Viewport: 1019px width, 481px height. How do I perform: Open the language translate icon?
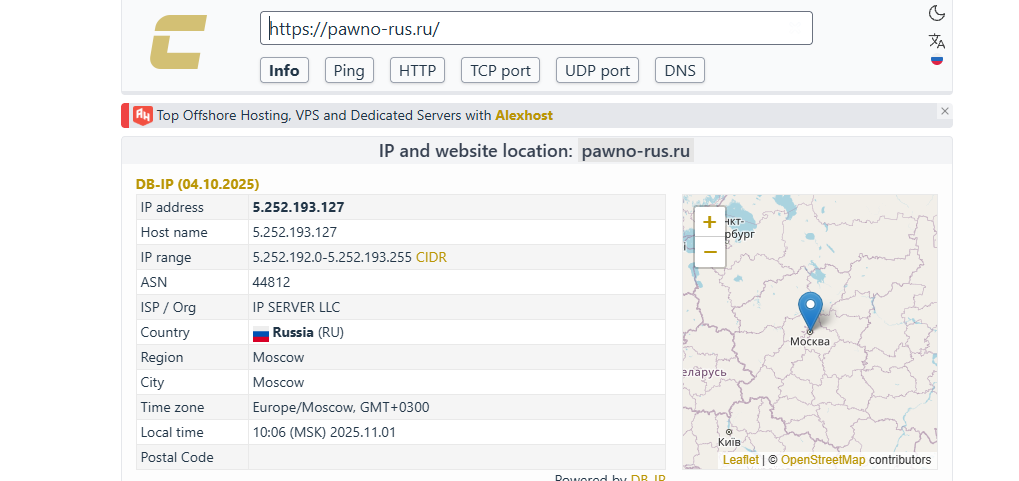[x=937, y=41]
